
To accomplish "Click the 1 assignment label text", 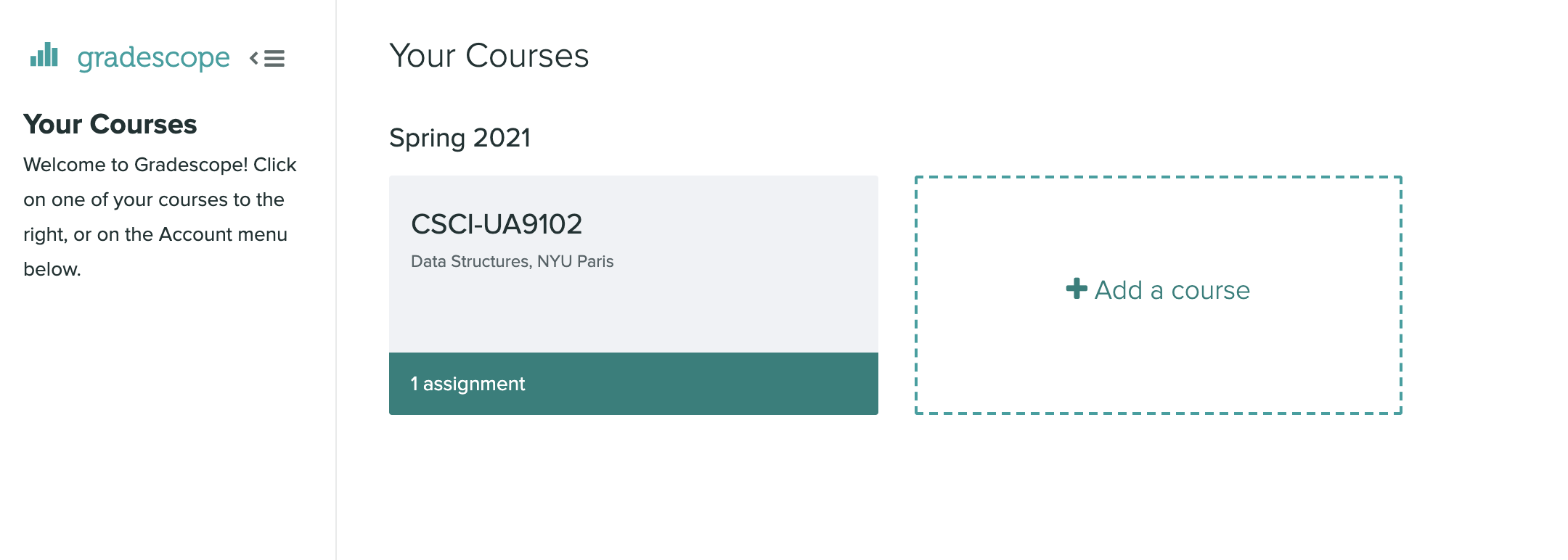I will point(467,384).
